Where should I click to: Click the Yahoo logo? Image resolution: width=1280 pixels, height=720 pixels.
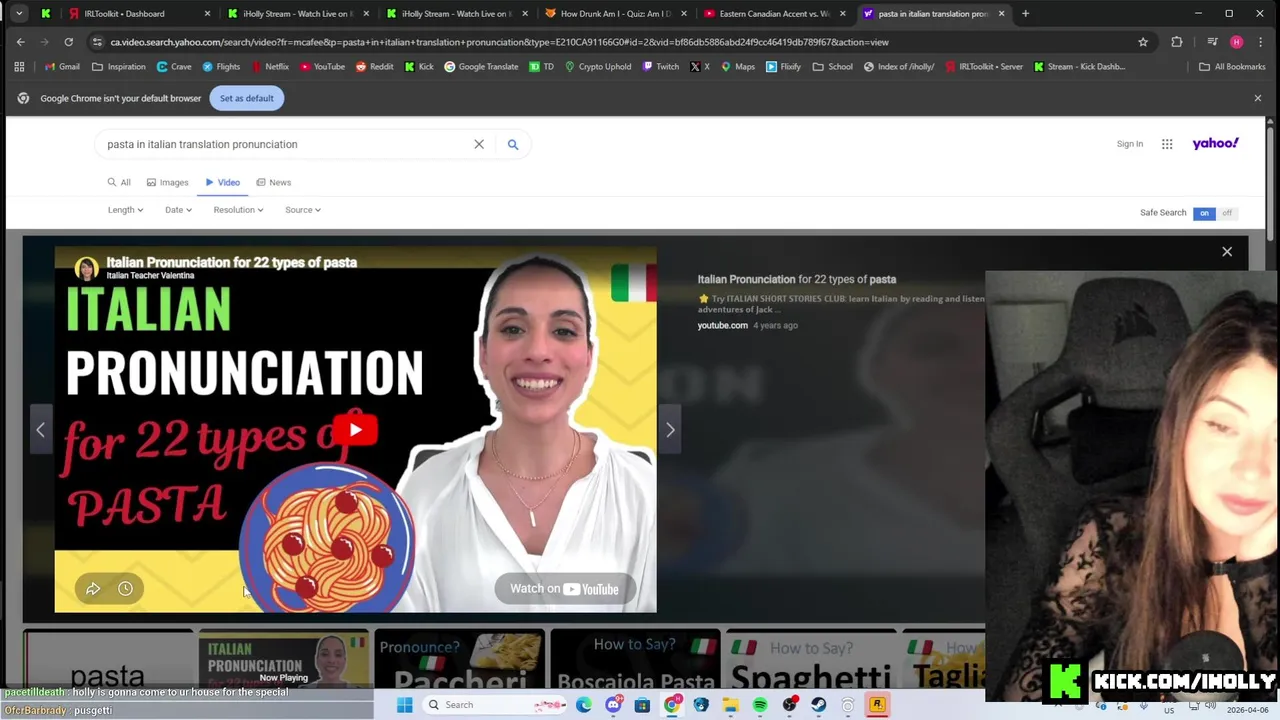(1215, 143)
